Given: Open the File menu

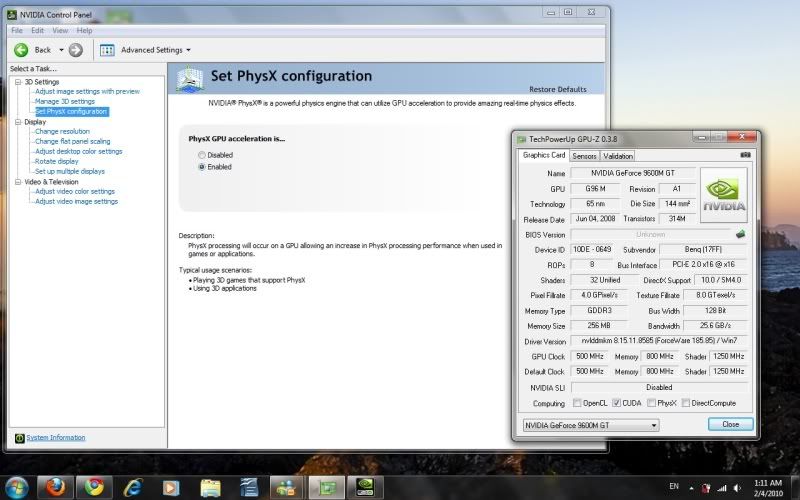Looking at the screenshot, I should [x=17, y=31].
